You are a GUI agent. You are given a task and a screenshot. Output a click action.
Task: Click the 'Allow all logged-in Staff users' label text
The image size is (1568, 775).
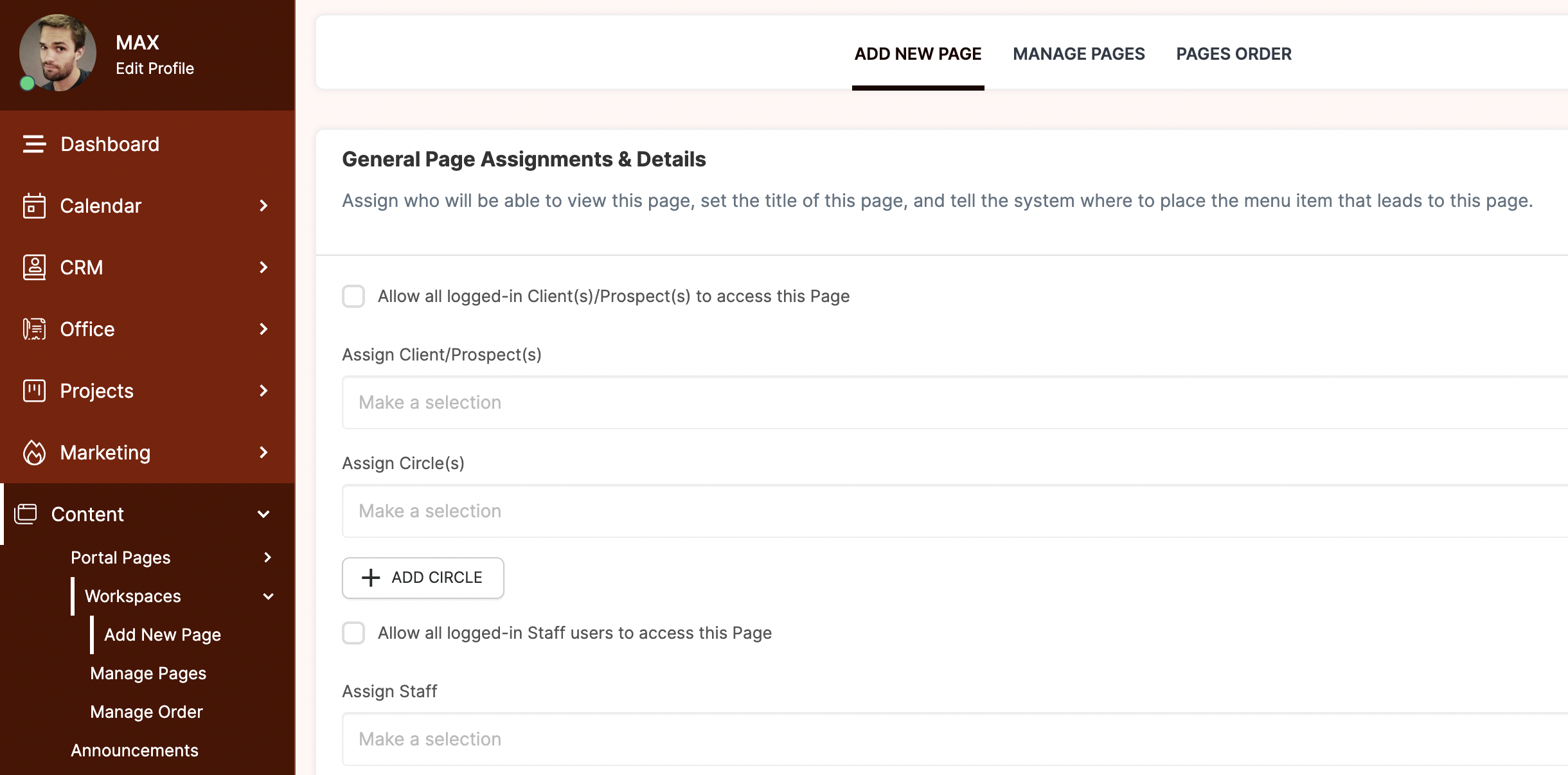(x=575, y=633)
